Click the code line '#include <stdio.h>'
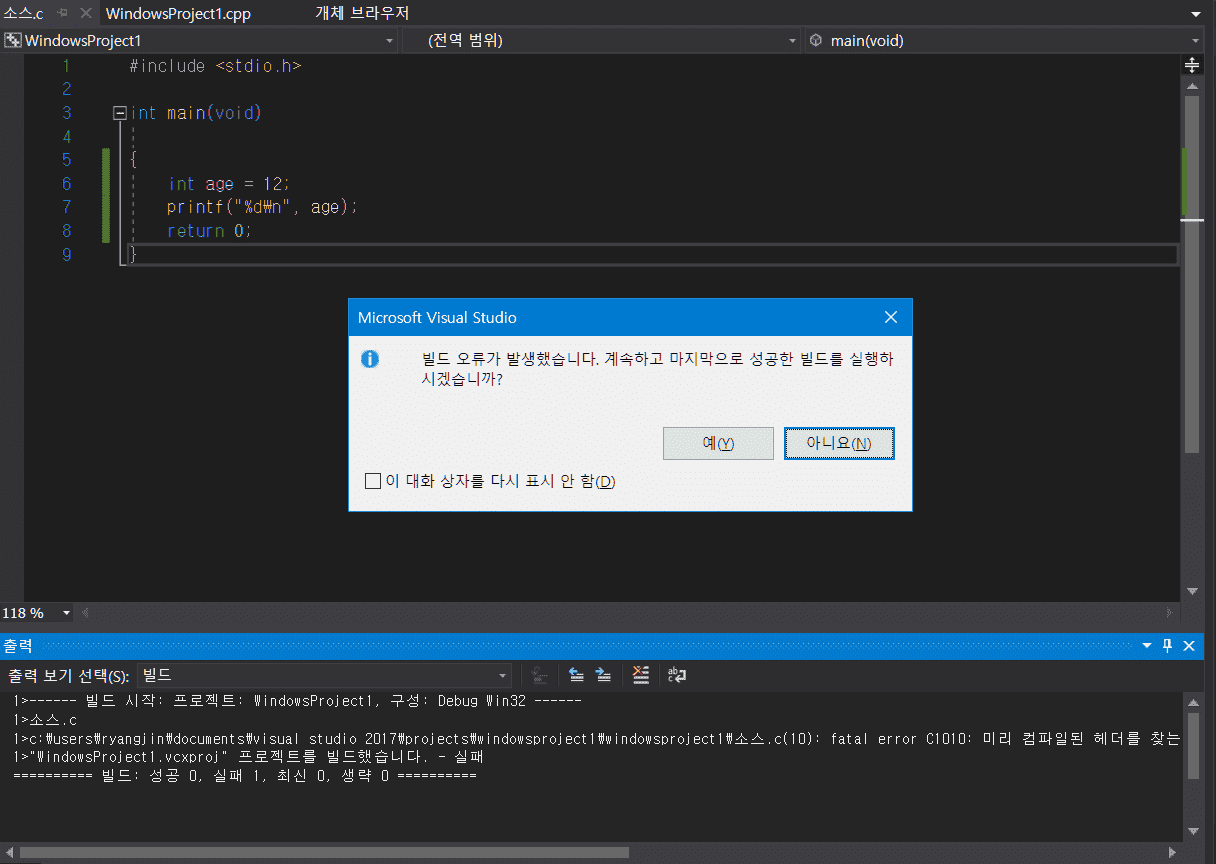Screen dimensions: 1216x864 pos(215,66)
